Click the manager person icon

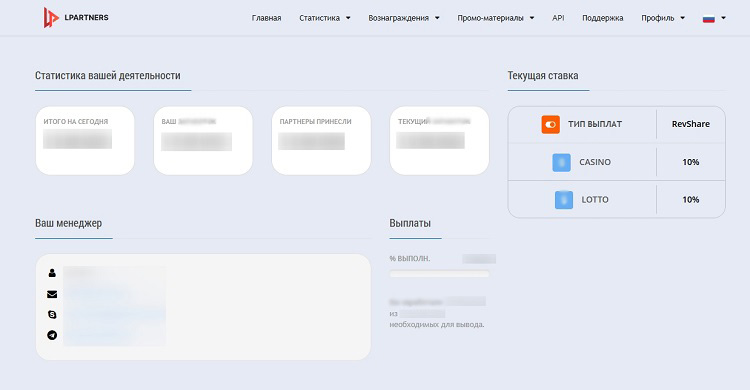coord(52,273)
